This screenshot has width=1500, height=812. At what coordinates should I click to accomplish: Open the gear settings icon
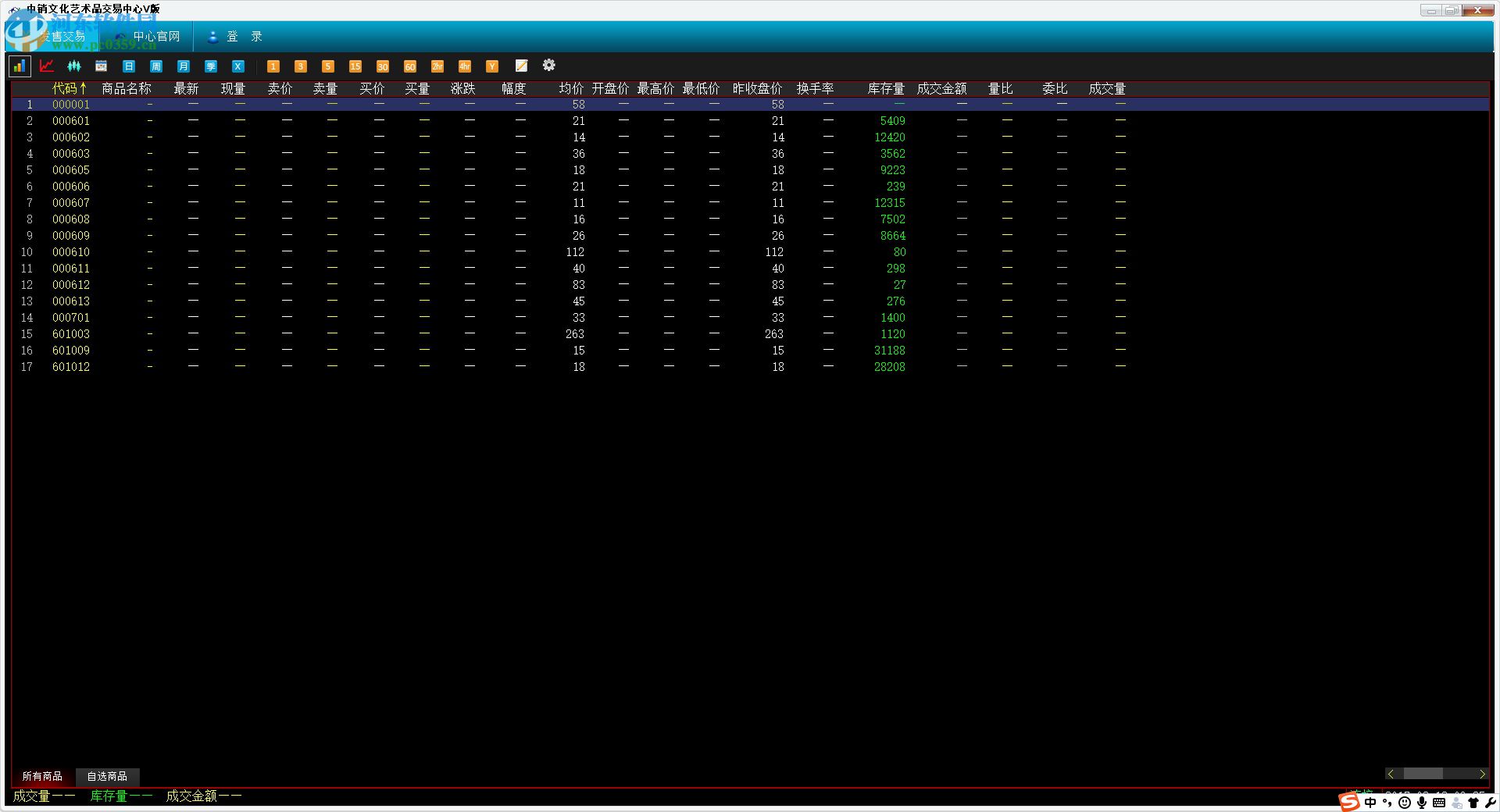click(x=549, y=65)
